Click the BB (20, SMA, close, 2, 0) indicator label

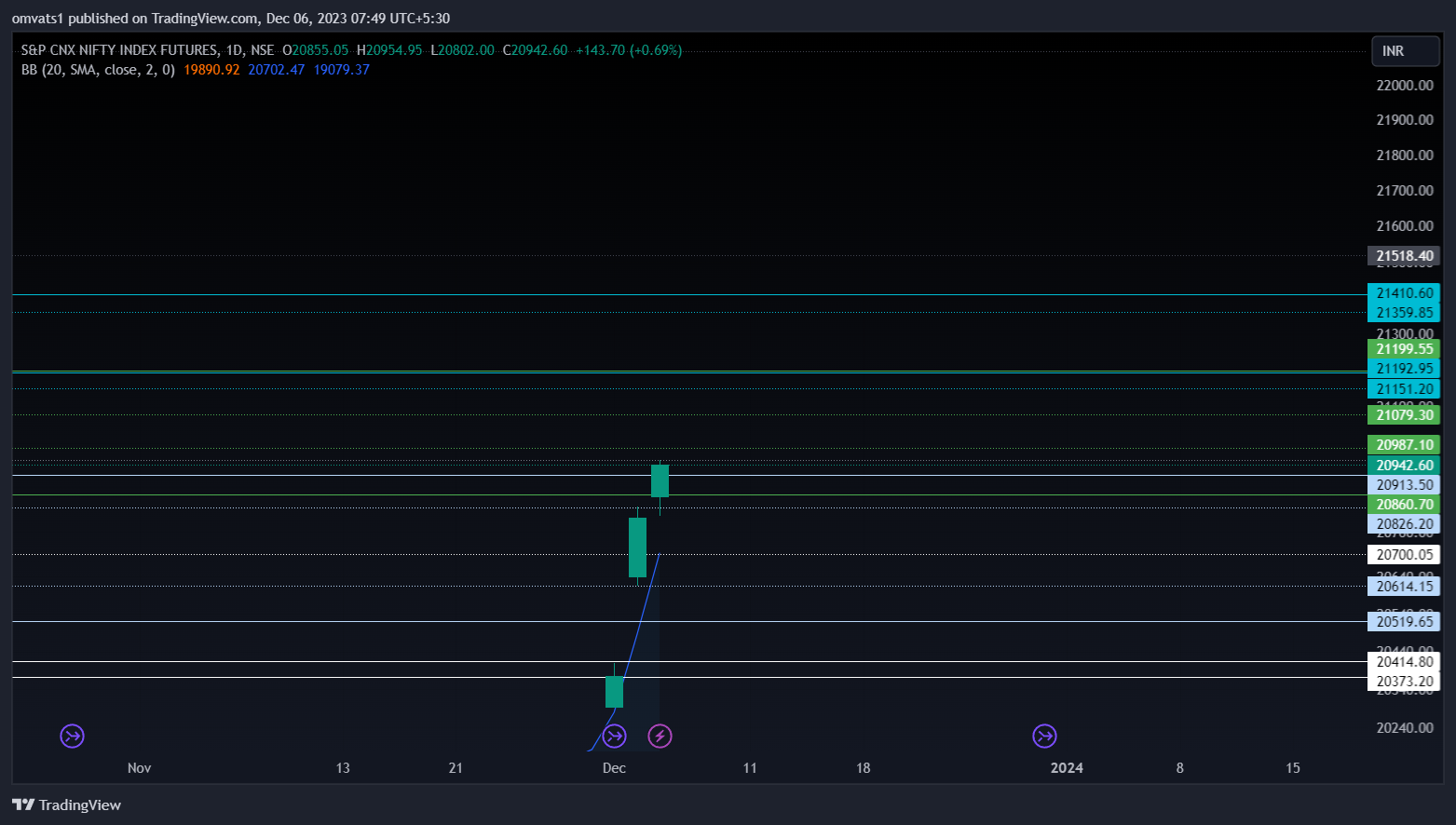[98, 69]
